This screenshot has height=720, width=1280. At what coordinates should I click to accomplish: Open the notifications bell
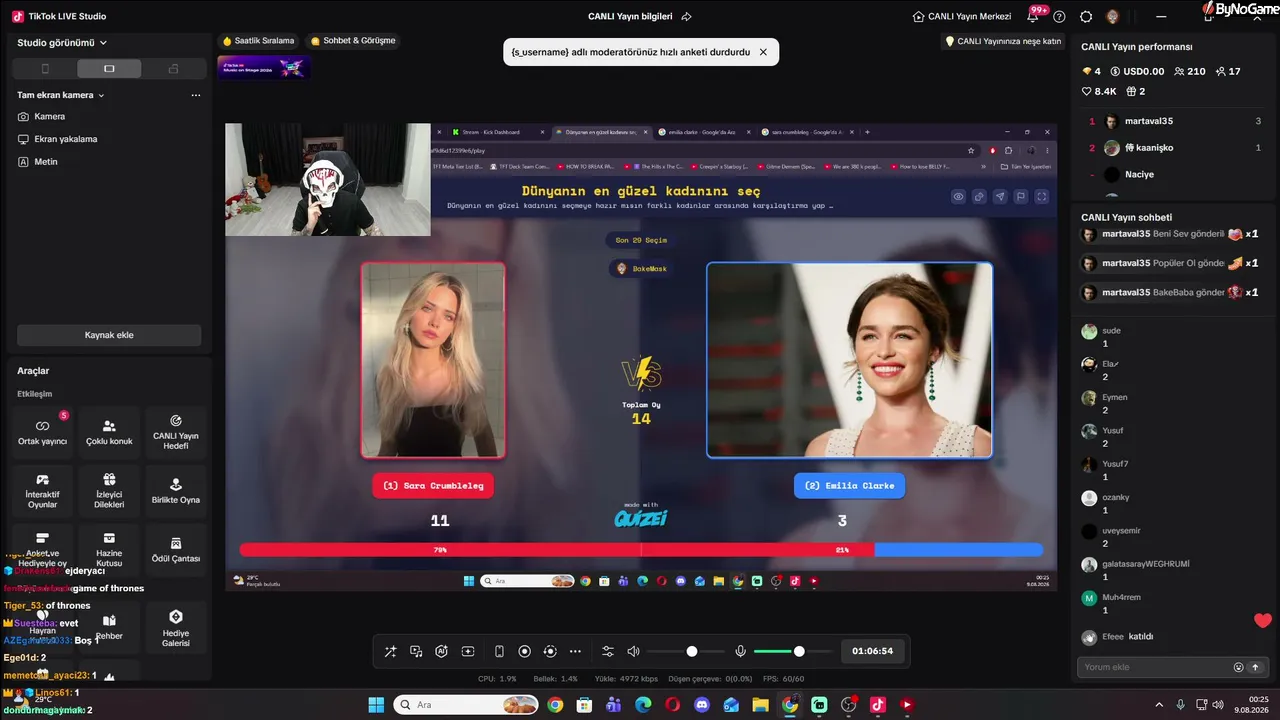tap(1033, 17)
